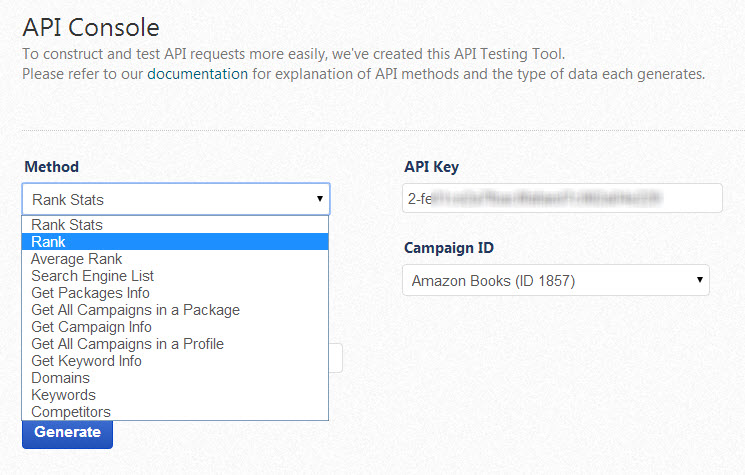Choose Get Keyword Info method
The width and height of the screenshot is (745, 475).
click(x=86, y=361)
